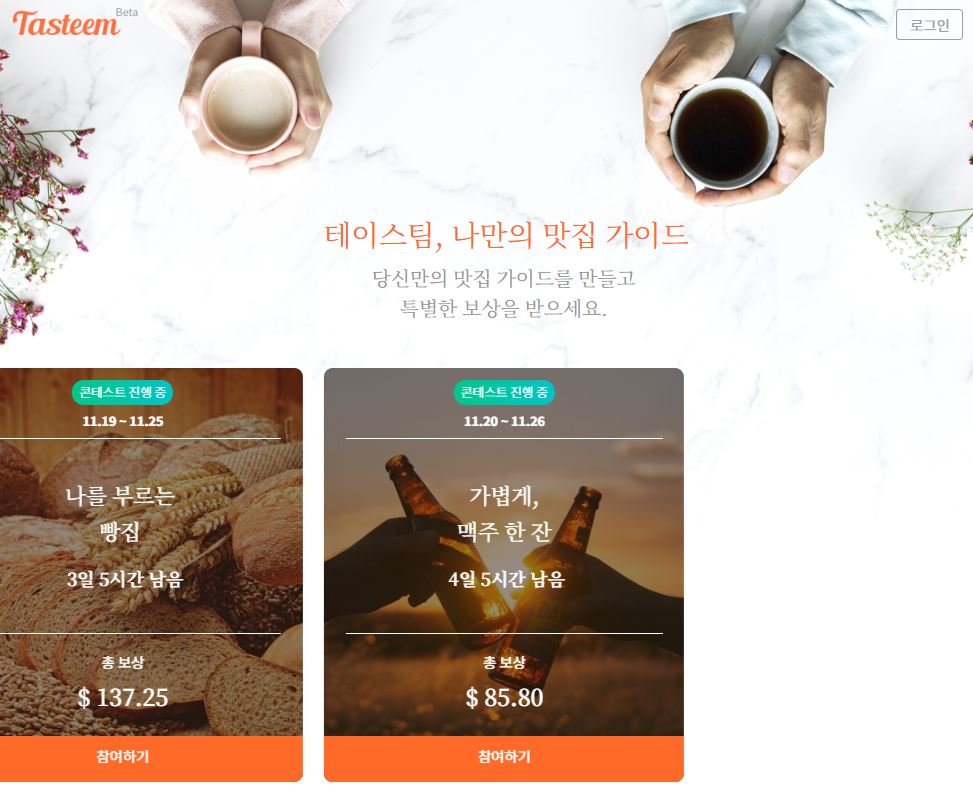Image resolution: width=973 pixels, height=793 pixels.
Task: Click the 당신만의 맛집 가이드를 만들고 subtitle
Action: (x=504, y=277)
